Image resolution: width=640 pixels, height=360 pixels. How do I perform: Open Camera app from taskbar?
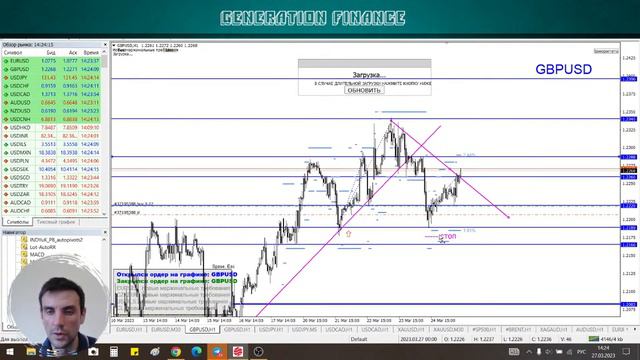click(93, 351)
